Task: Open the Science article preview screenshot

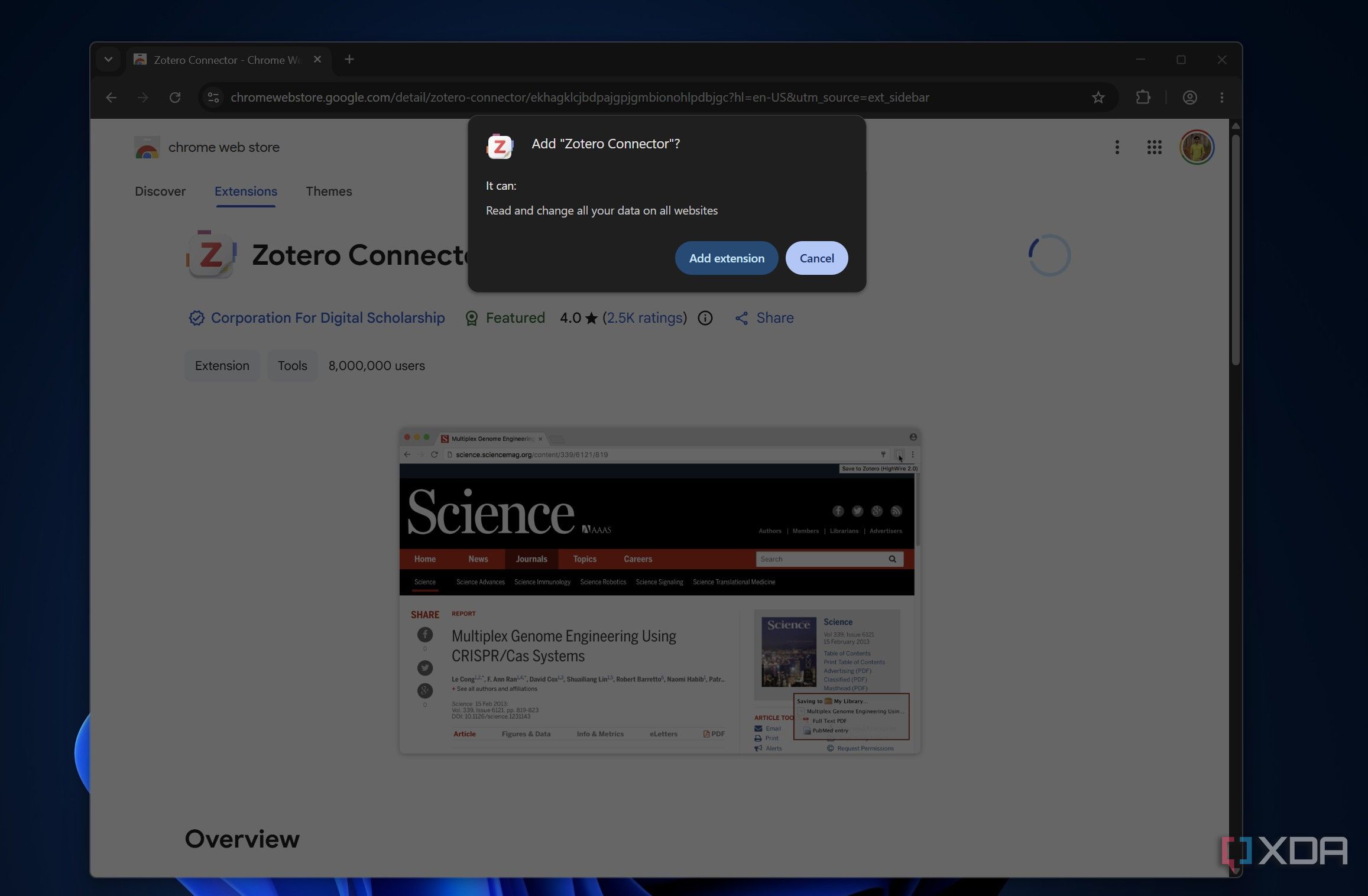Action: pyautogui.click(x=660, y=591)
